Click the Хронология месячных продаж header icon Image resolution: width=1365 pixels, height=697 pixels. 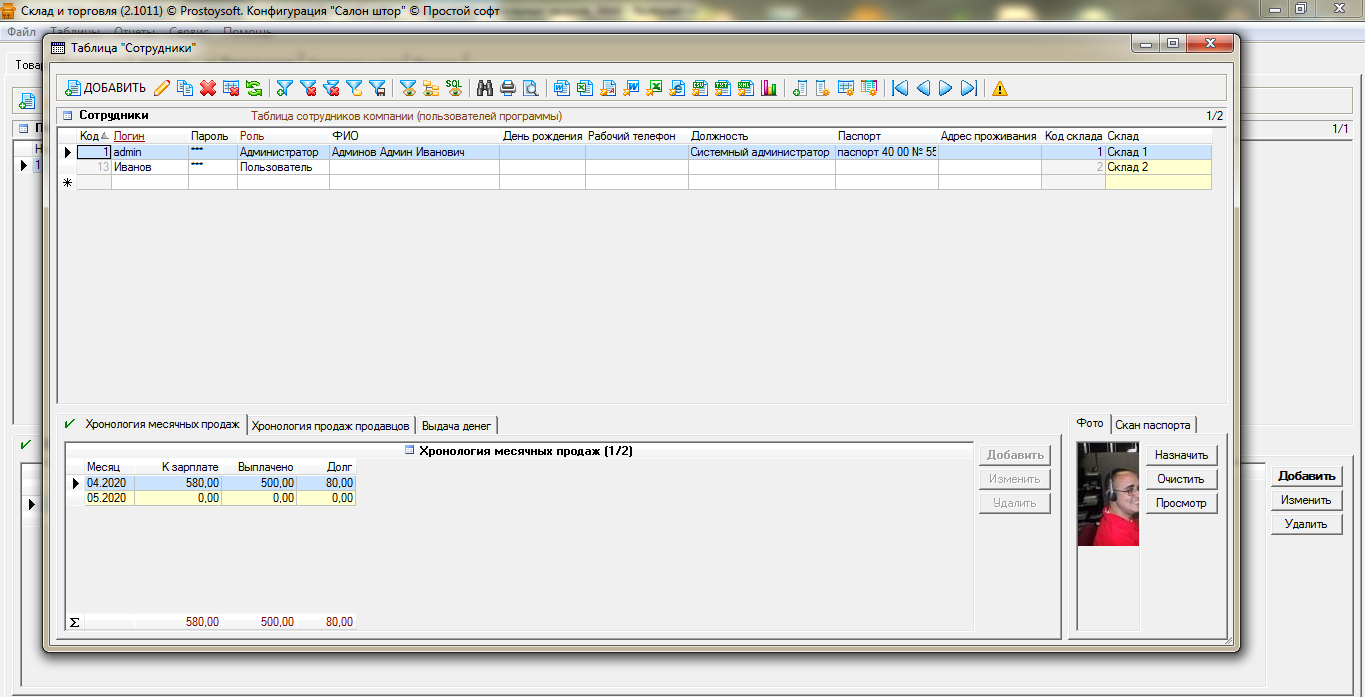(409, 451)
